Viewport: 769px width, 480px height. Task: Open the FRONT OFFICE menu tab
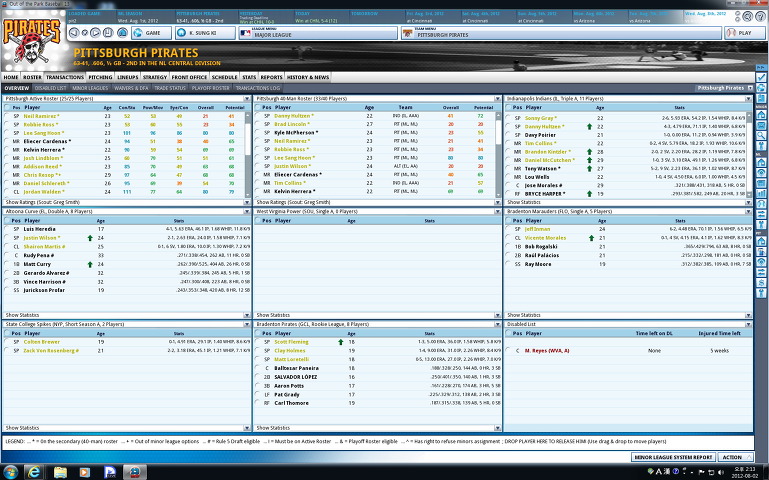coord(189,77)
